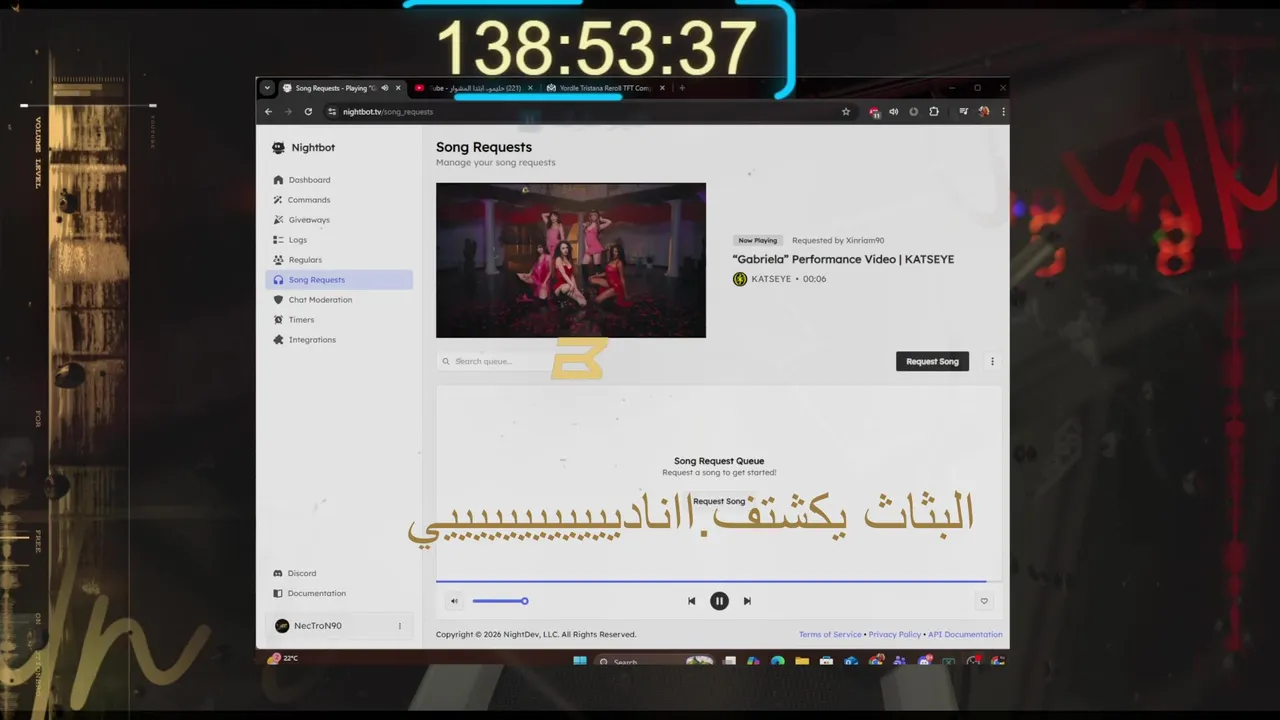Viewport: 1280px width, 720px height.
Task: Mute the player using the speaker icon
Action: (454, 601)
